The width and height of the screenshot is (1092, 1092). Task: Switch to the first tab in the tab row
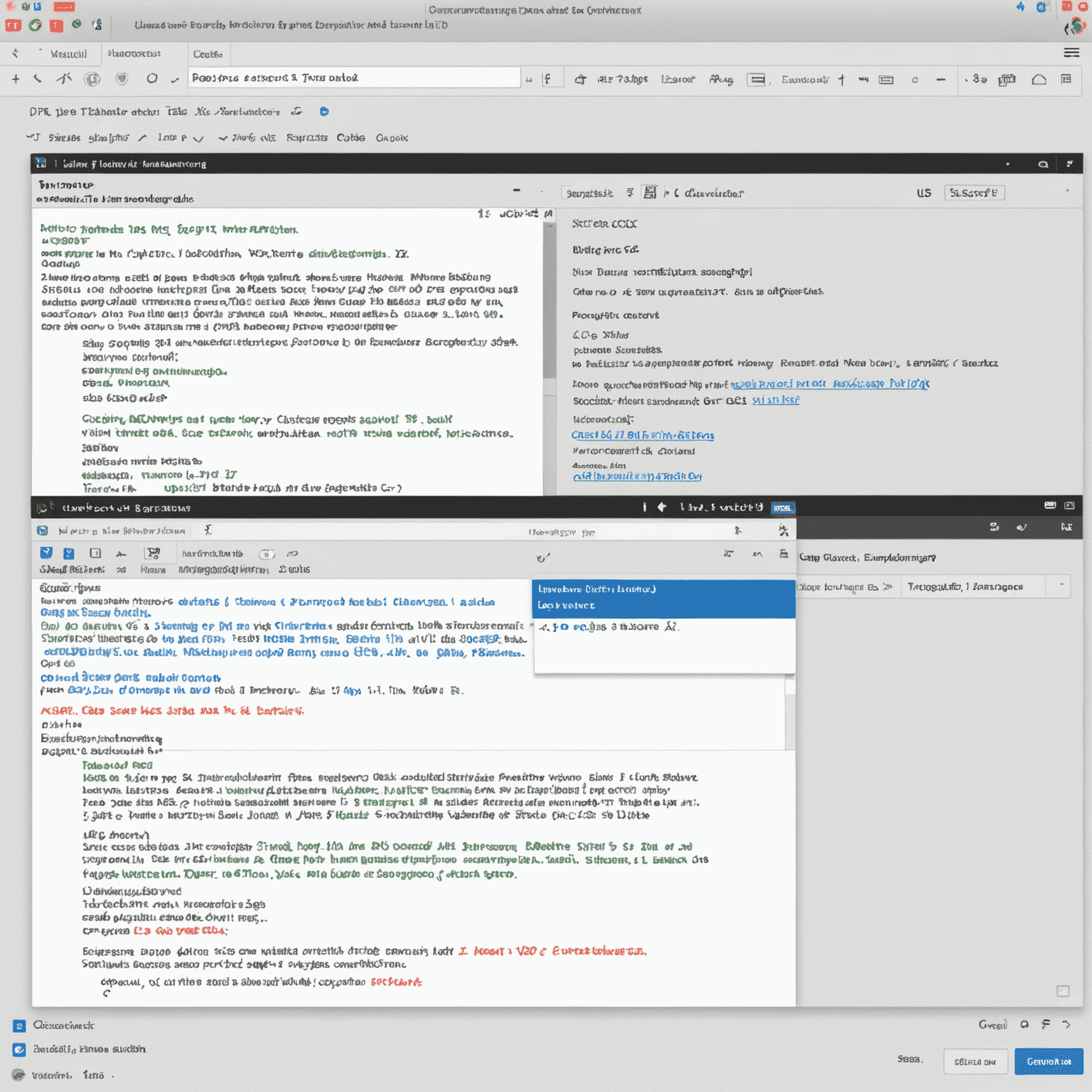coord(68,54)
